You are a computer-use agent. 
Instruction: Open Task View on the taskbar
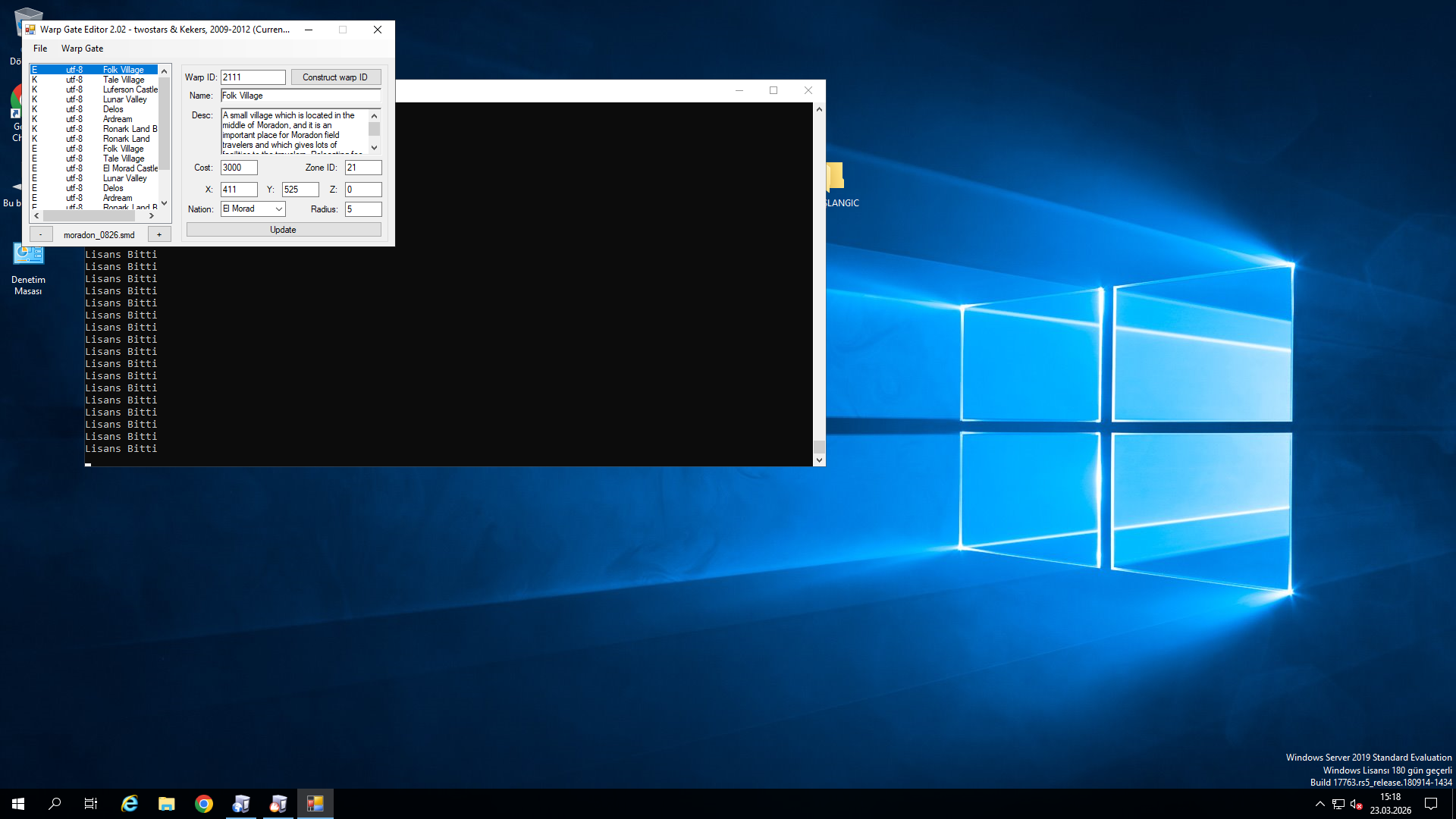coord(91,804)
